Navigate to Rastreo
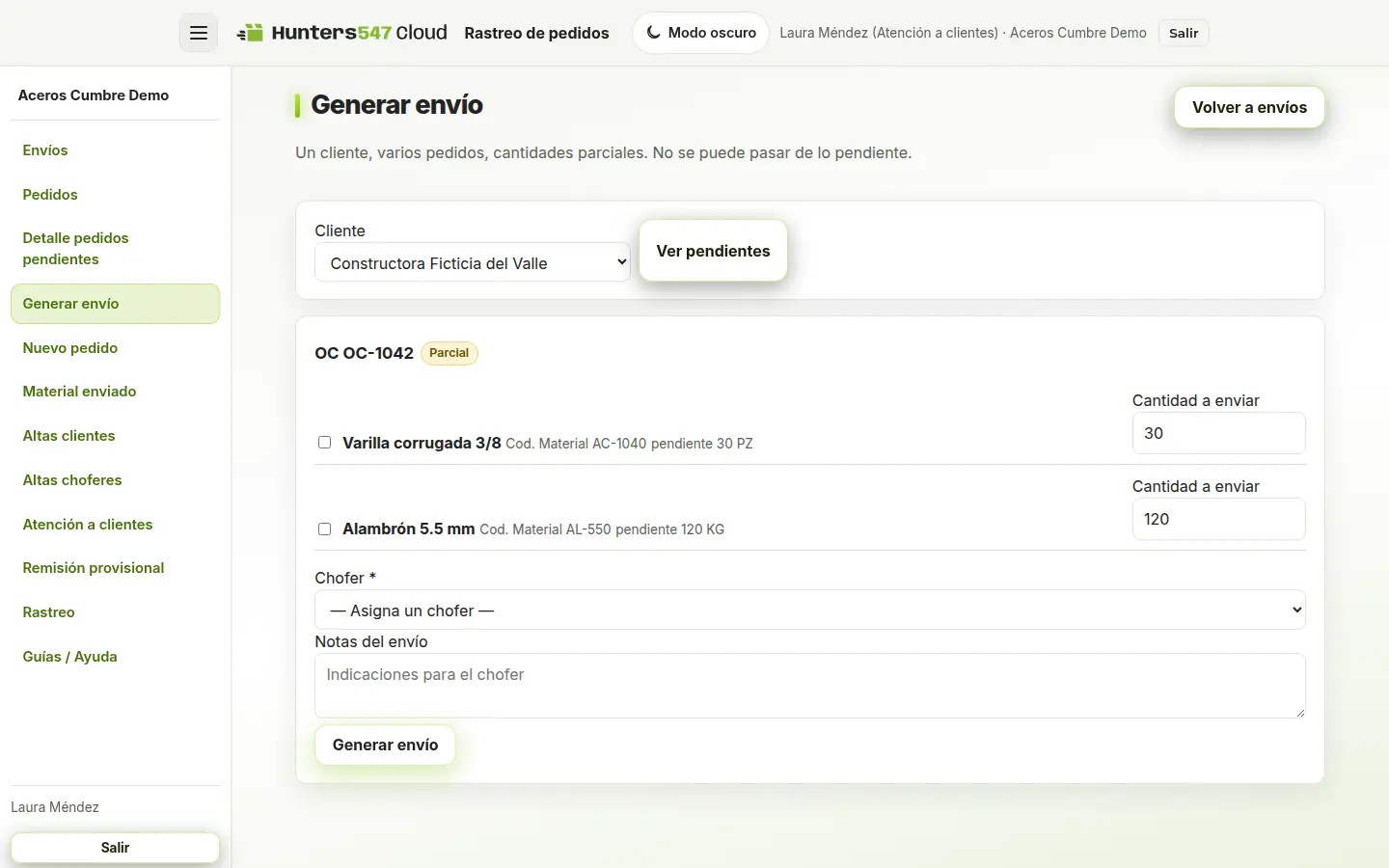 coord(115,612)
